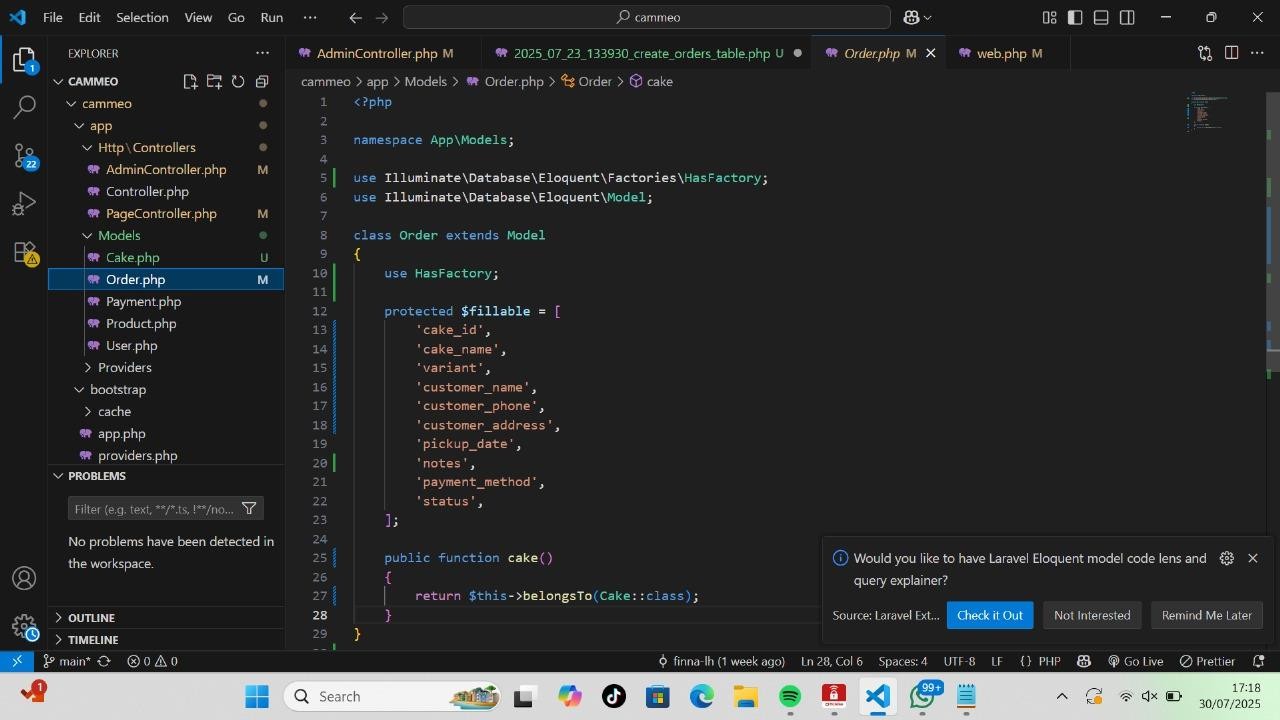
Task: Open the Selection menu
Action: coord(142,18)
